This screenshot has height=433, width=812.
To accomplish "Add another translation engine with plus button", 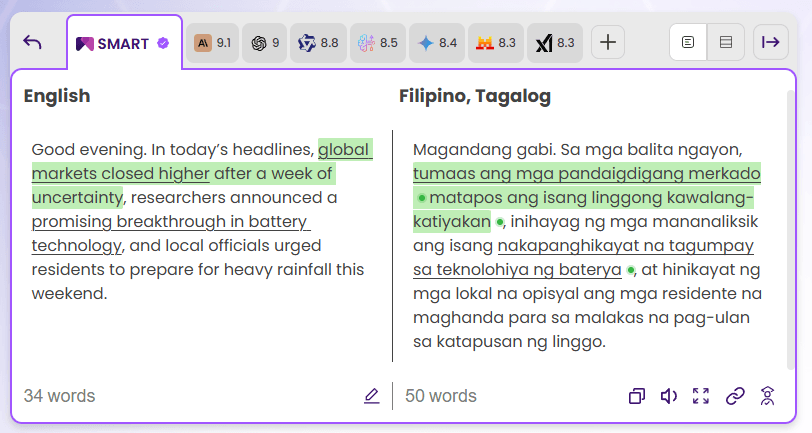I will [x=608, y=42].
